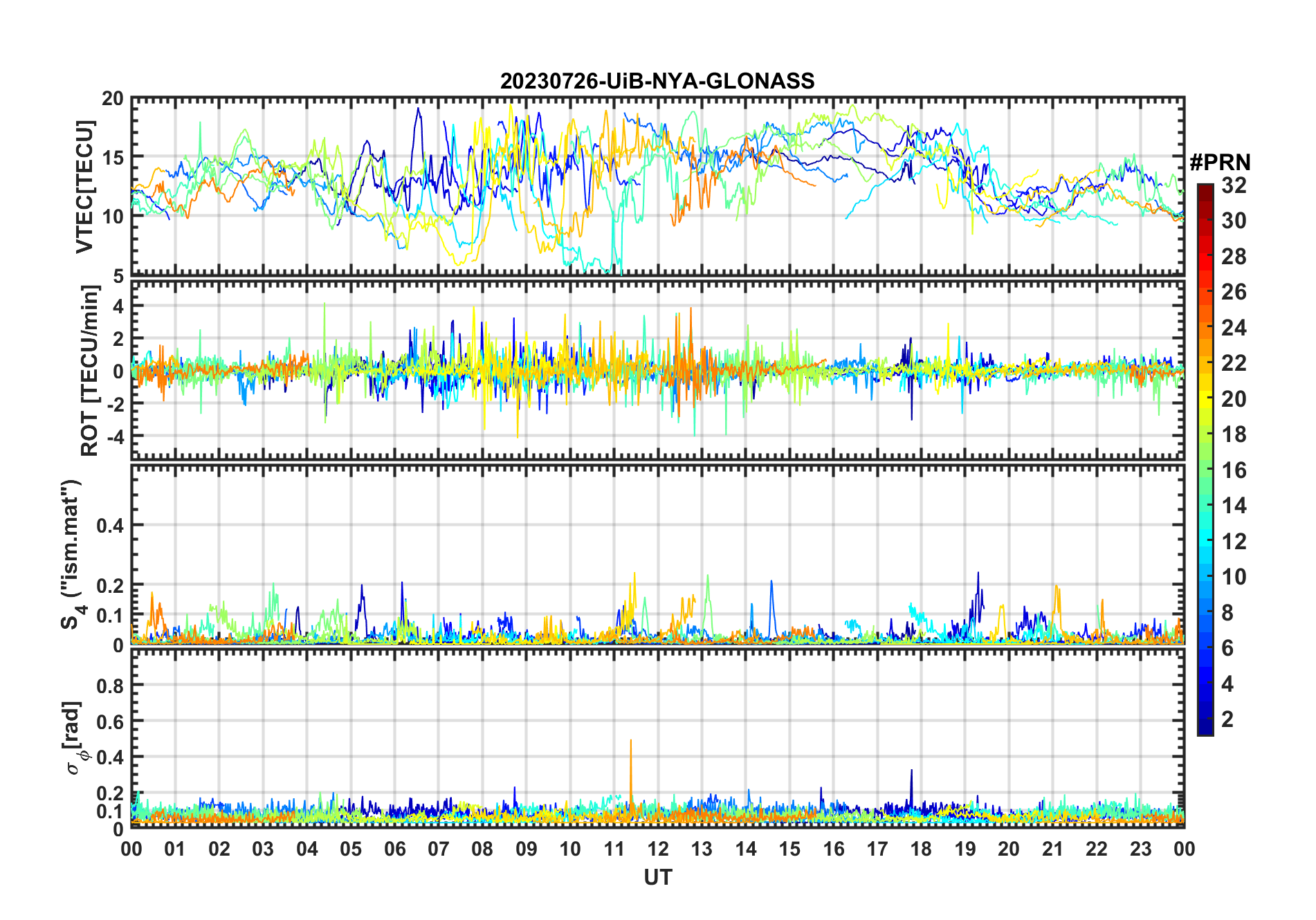Viewport: 1316px width, 920px height.
Task: Click the x-axis tick label 18
Action: coord(921,849)
